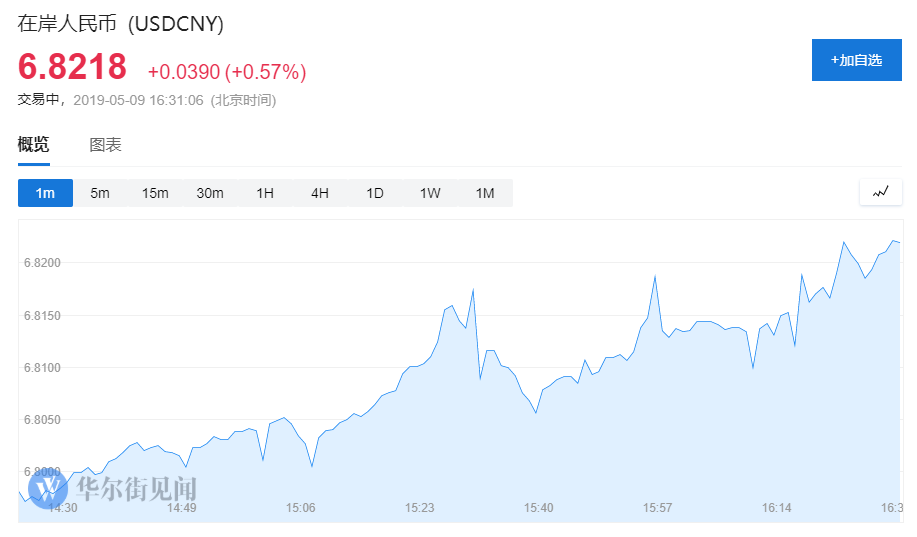Click the 在岸人民币 (USDCNY) title
Screen dimensions: 917x537
tap(121, 22)
